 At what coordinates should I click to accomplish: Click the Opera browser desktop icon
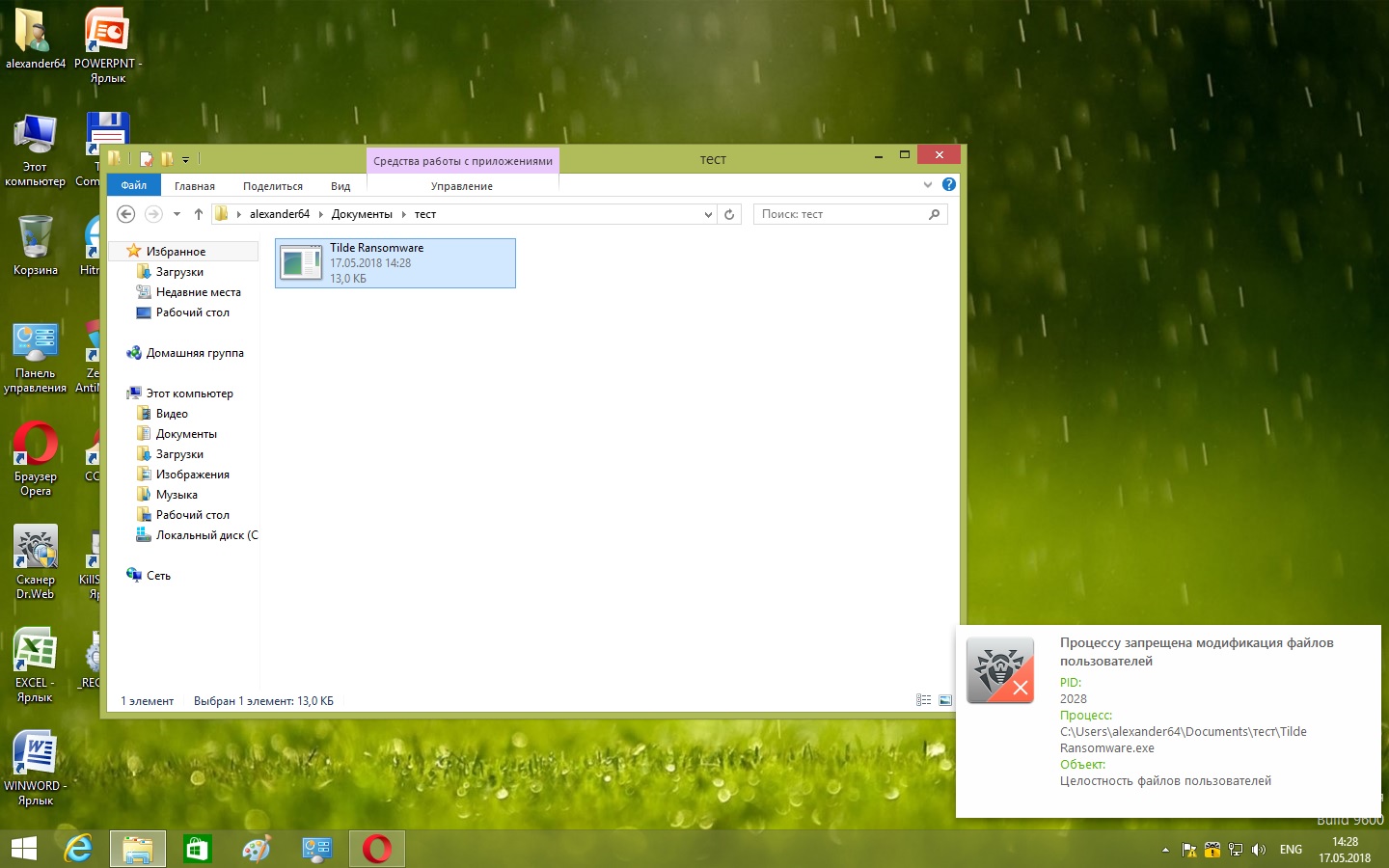click(36, 446)
